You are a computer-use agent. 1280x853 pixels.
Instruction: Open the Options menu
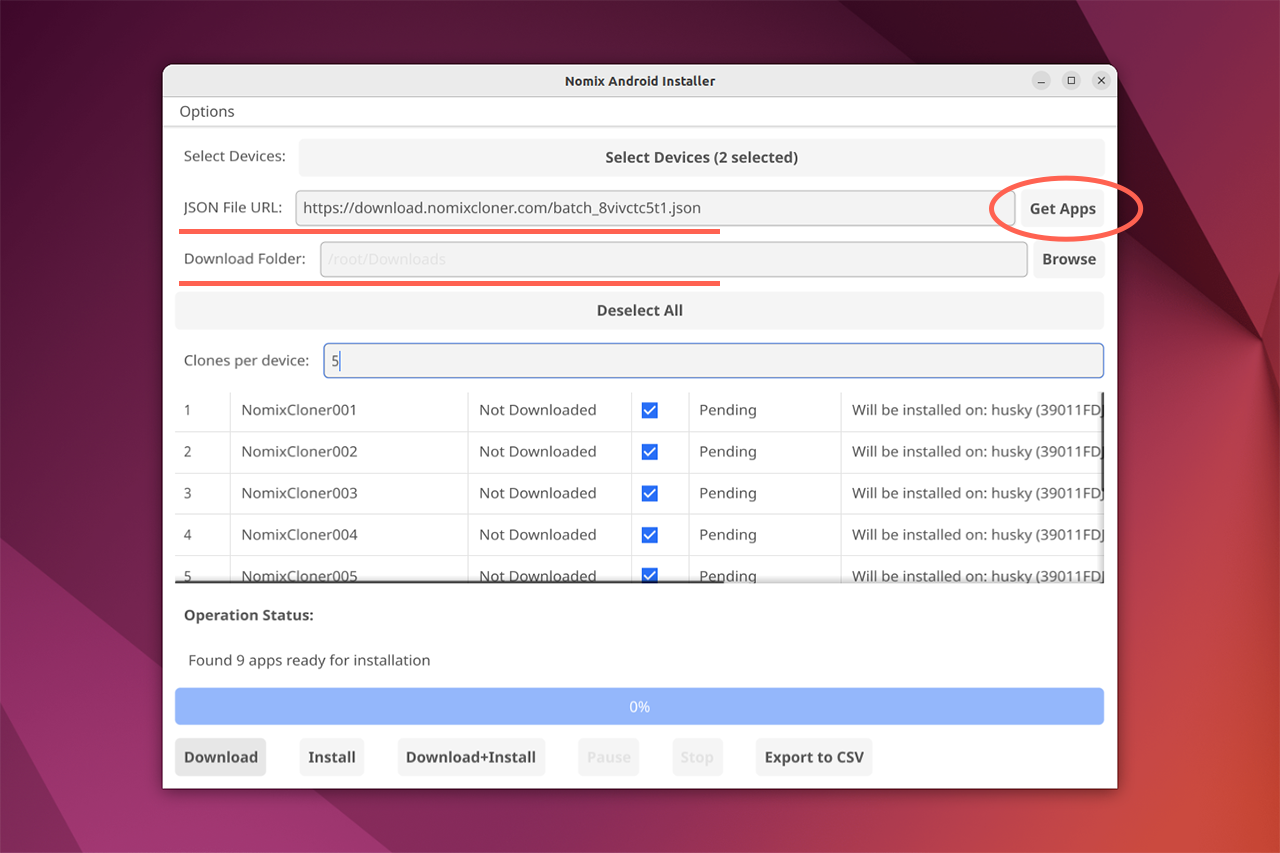tap(207, 111)
